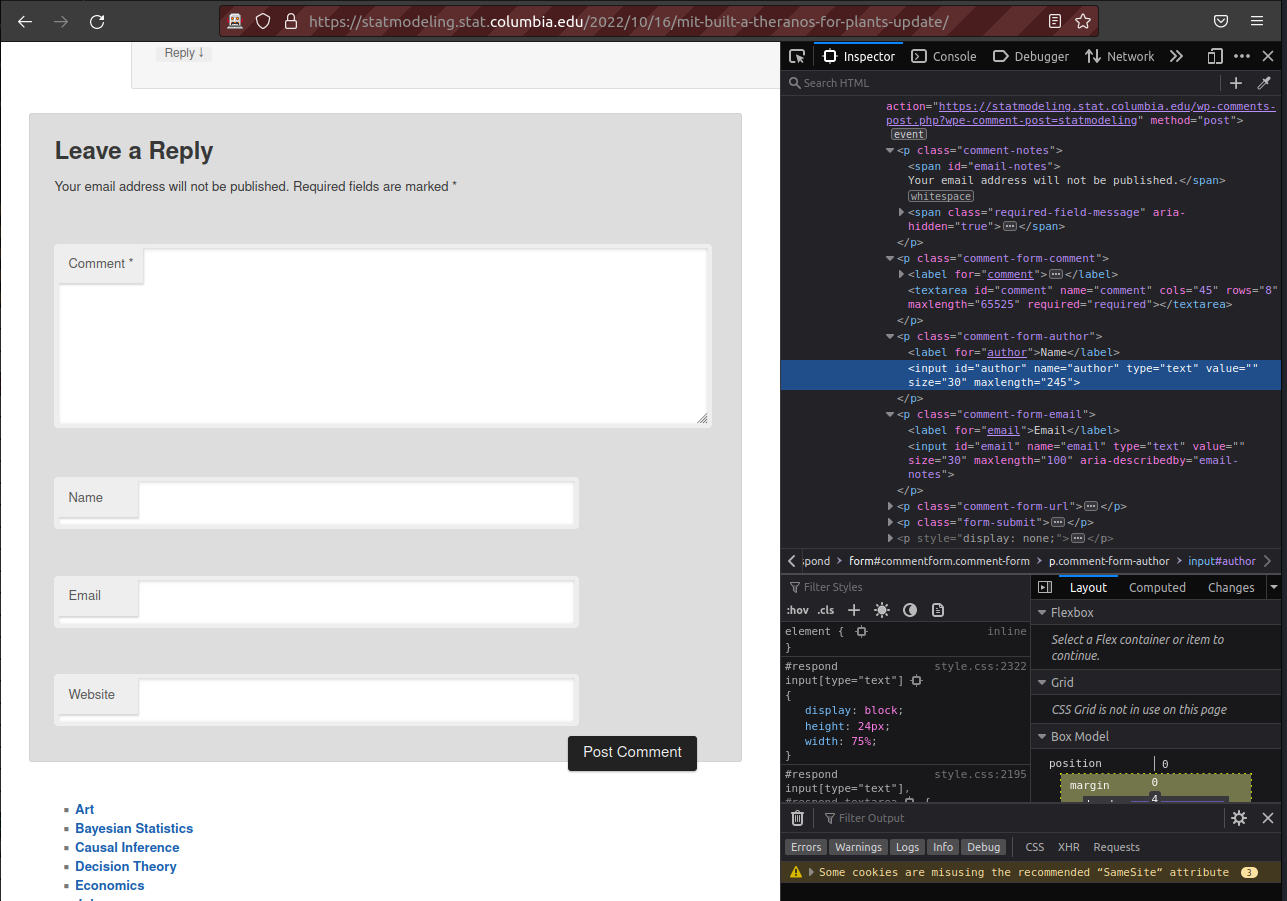Switch to the Console tab
This screenshot has height=901, width=1287.
coord(944,57)
